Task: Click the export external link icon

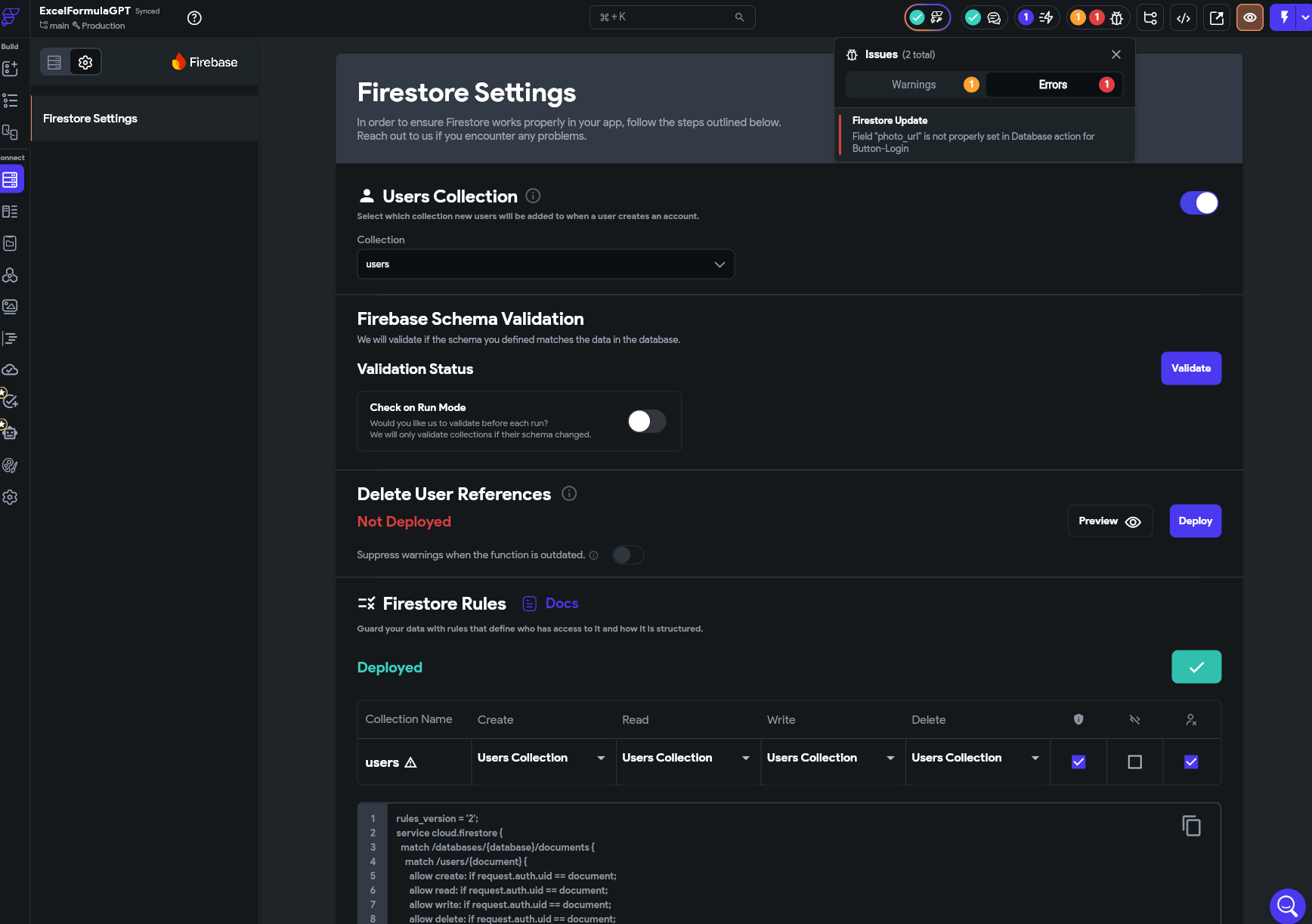Action: click(x=1217, y=18)
